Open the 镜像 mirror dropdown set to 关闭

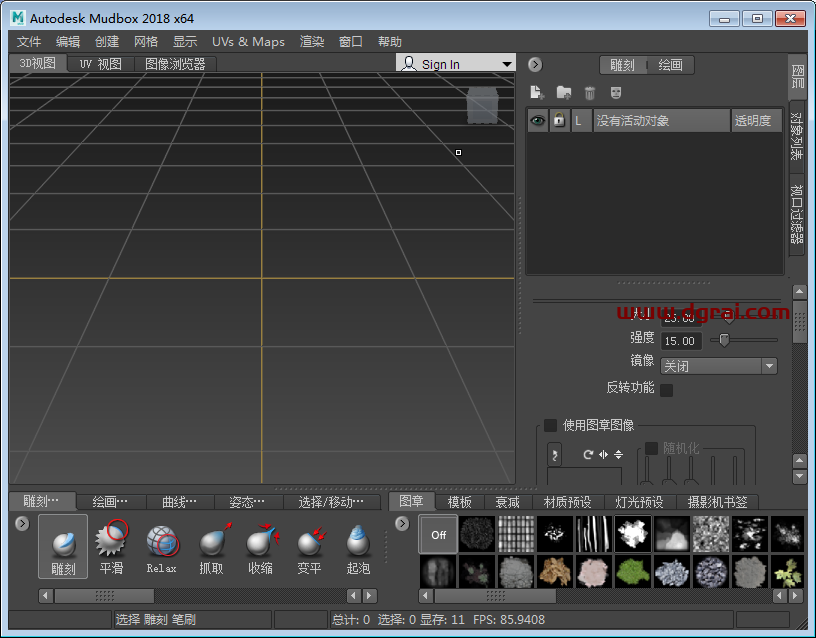719,366
